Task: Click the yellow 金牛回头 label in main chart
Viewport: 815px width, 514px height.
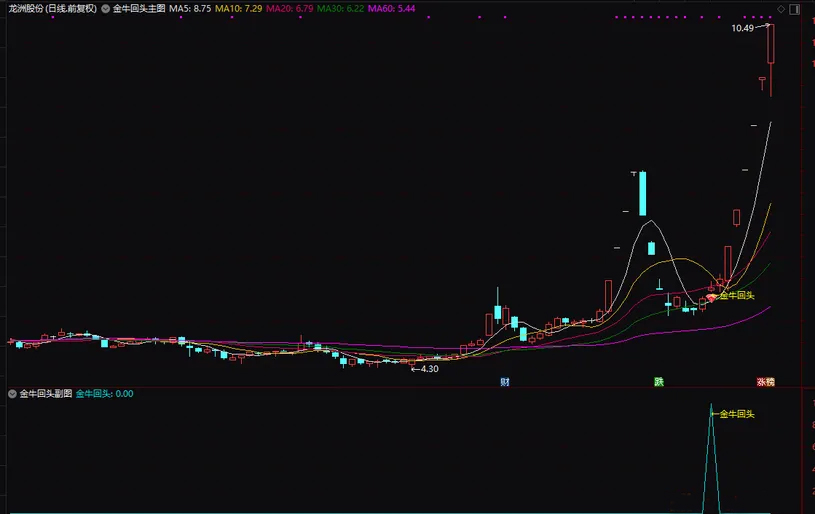Action: [x=737, y=295]
